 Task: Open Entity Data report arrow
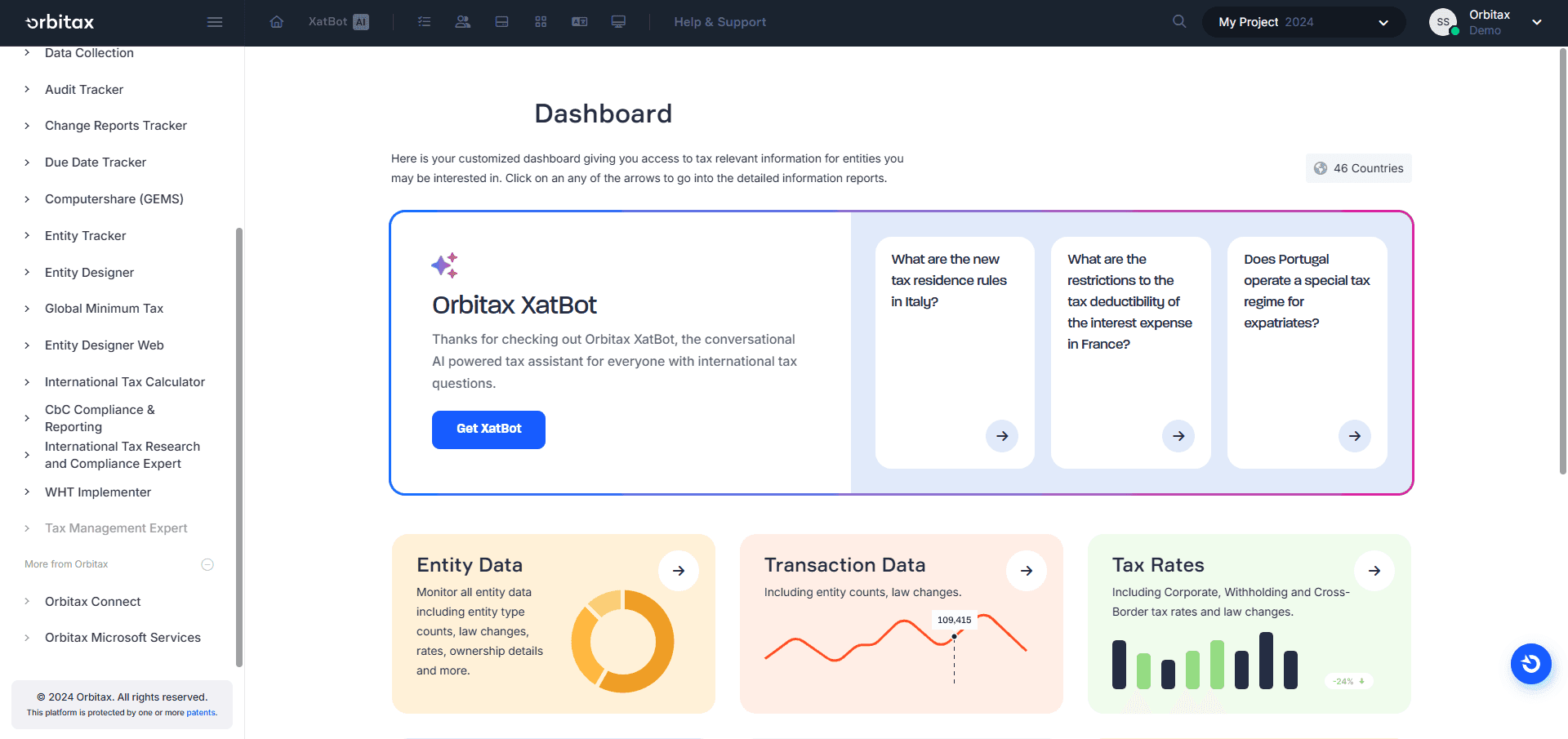[x=679, y=571]
